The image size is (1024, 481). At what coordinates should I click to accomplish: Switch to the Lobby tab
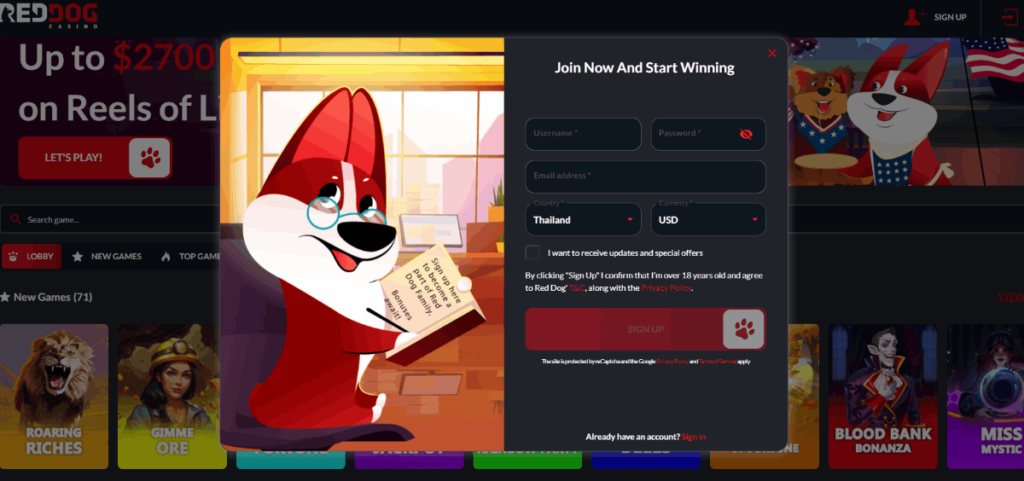pos(32,257)
